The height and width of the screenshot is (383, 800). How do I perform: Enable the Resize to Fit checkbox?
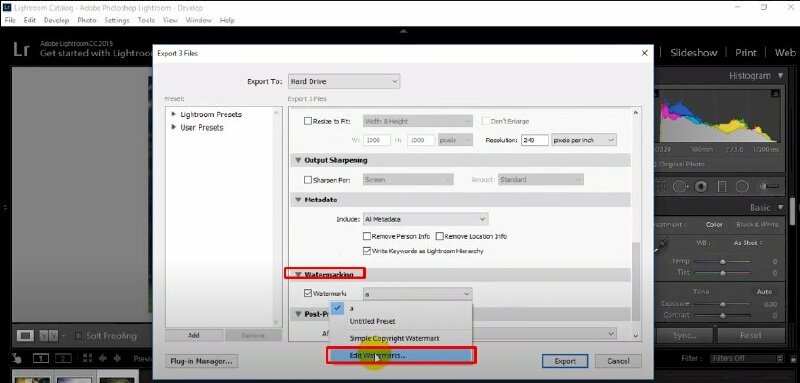pyautogui.click(x=308, y=121)
